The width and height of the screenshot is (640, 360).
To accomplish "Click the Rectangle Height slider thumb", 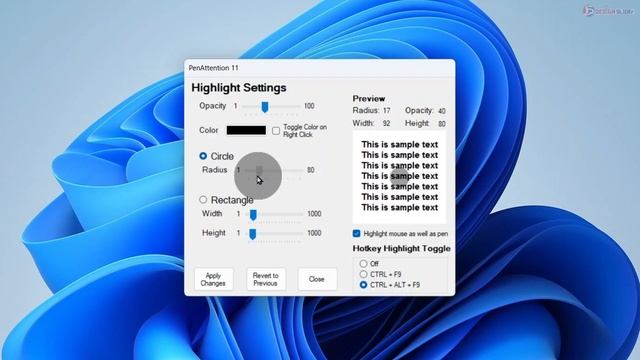I will pos(253,234).
